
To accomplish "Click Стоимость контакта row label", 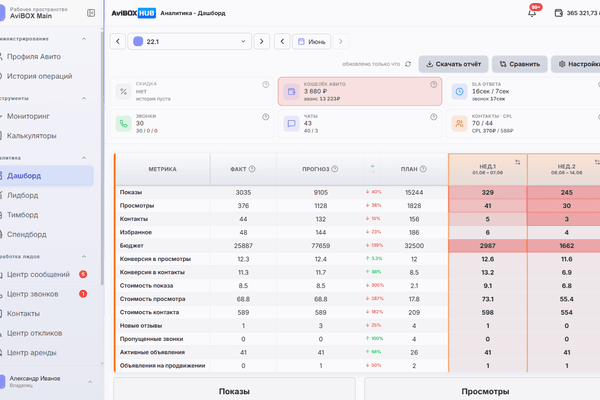I will tap(149, 312).
